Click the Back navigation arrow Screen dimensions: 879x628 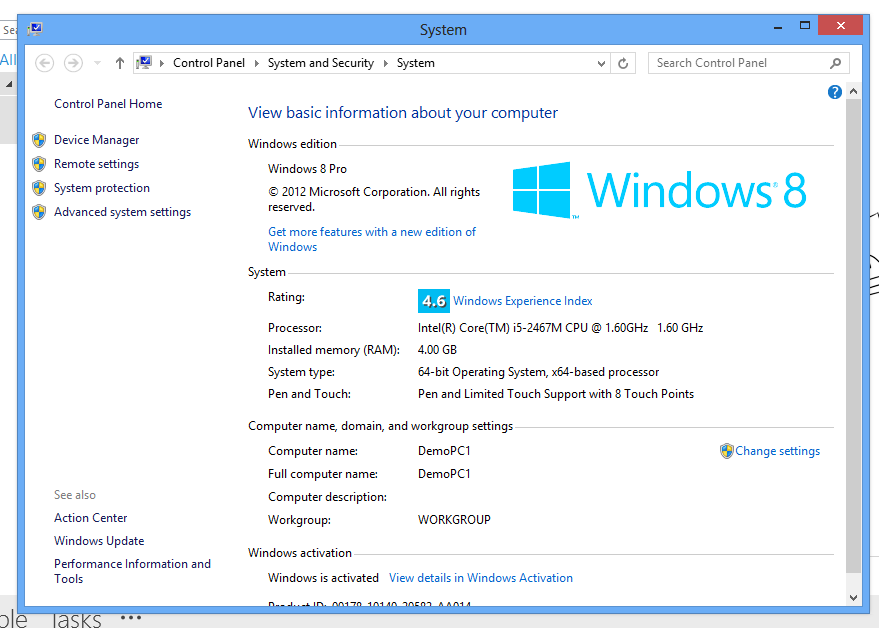click(x=44, y=63)
